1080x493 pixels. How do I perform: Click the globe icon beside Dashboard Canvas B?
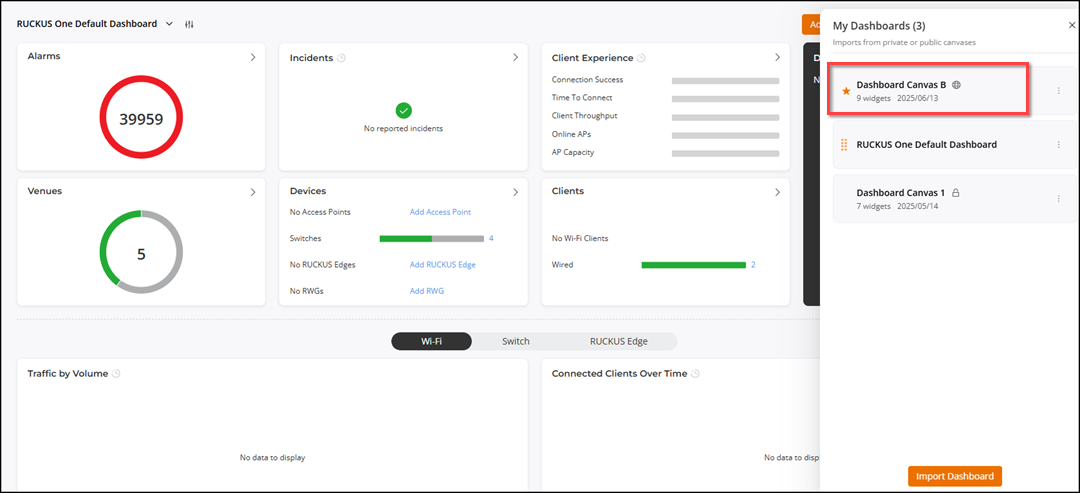[956, 85]
